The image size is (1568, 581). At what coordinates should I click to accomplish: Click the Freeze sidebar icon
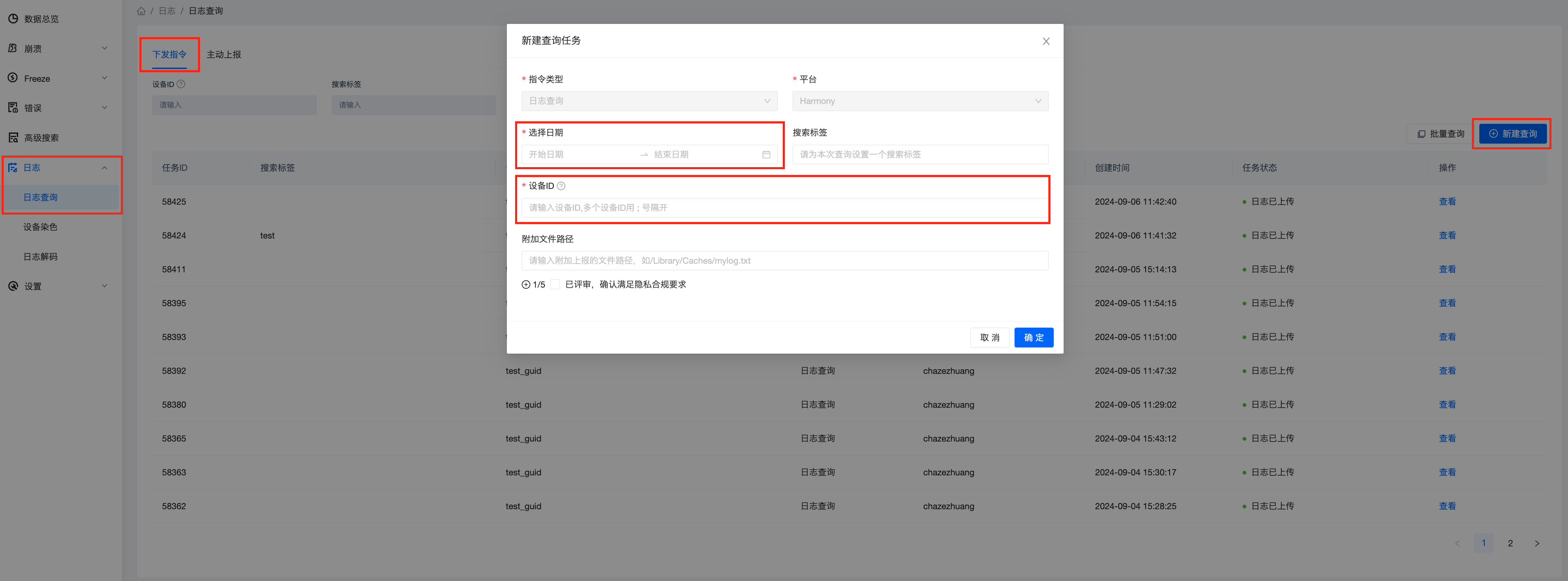[13, 78]
